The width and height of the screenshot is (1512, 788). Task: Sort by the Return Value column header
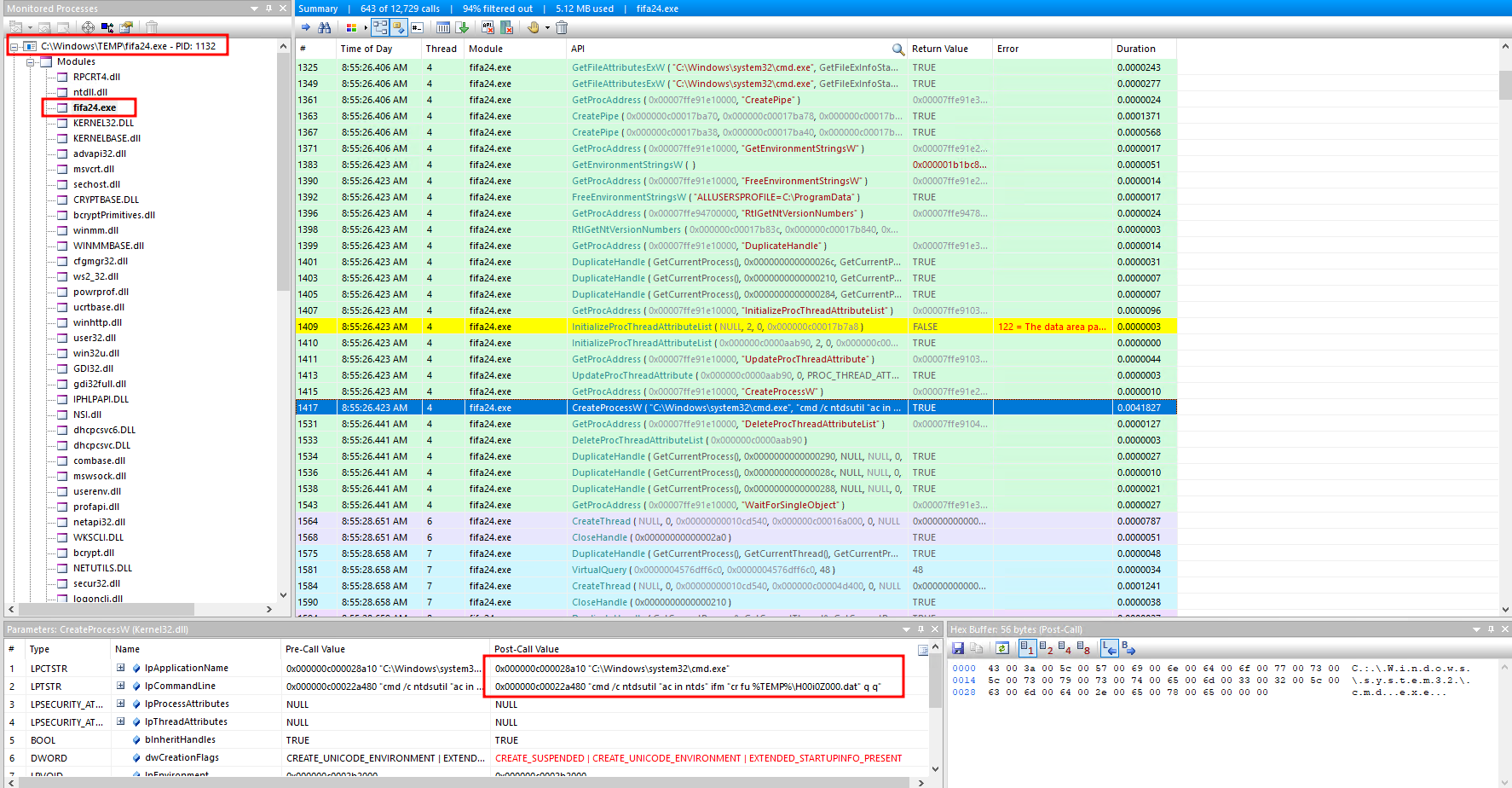pos(950,49)
